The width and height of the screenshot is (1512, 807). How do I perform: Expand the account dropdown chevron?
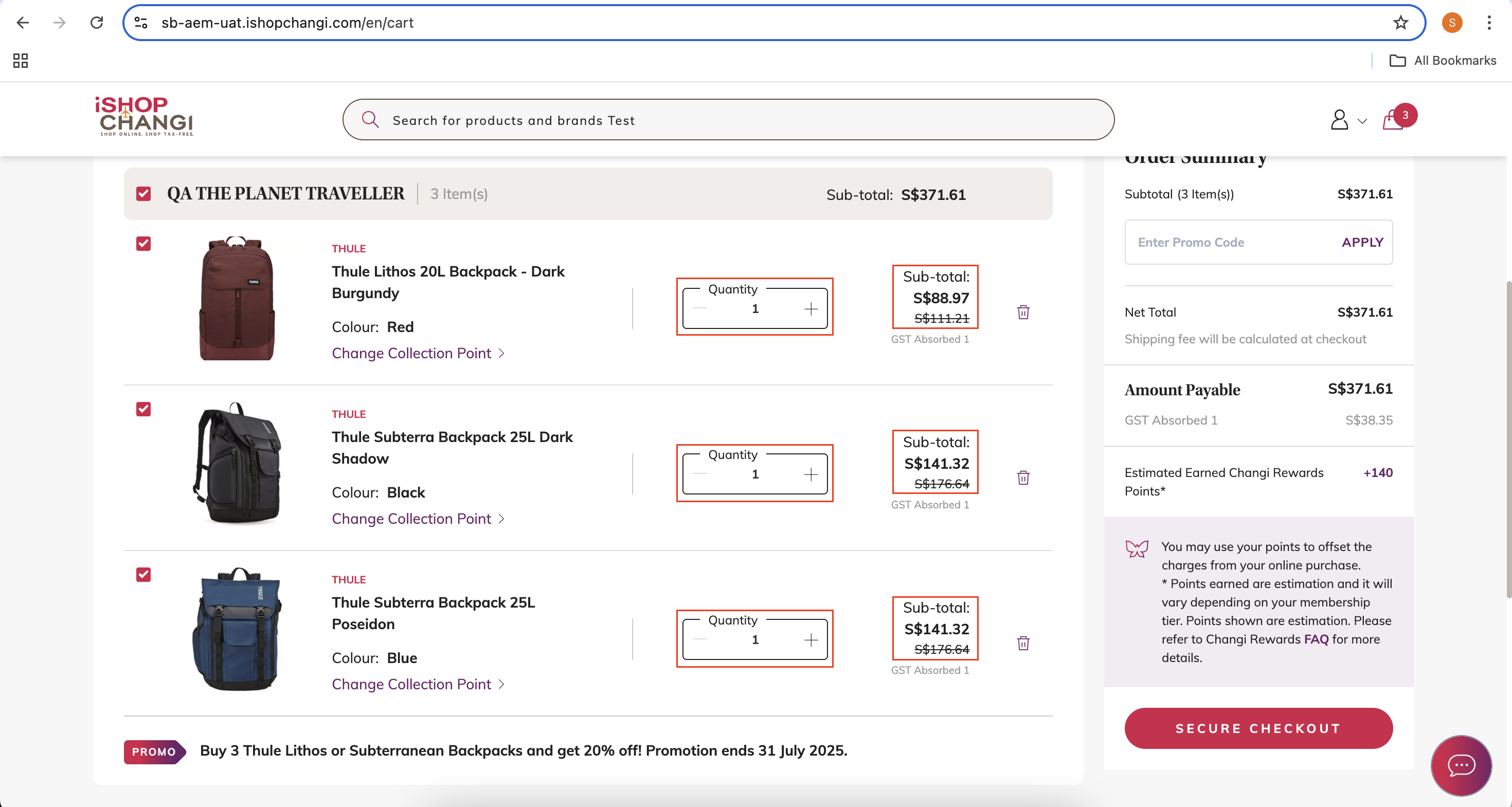coord(1362,121)
